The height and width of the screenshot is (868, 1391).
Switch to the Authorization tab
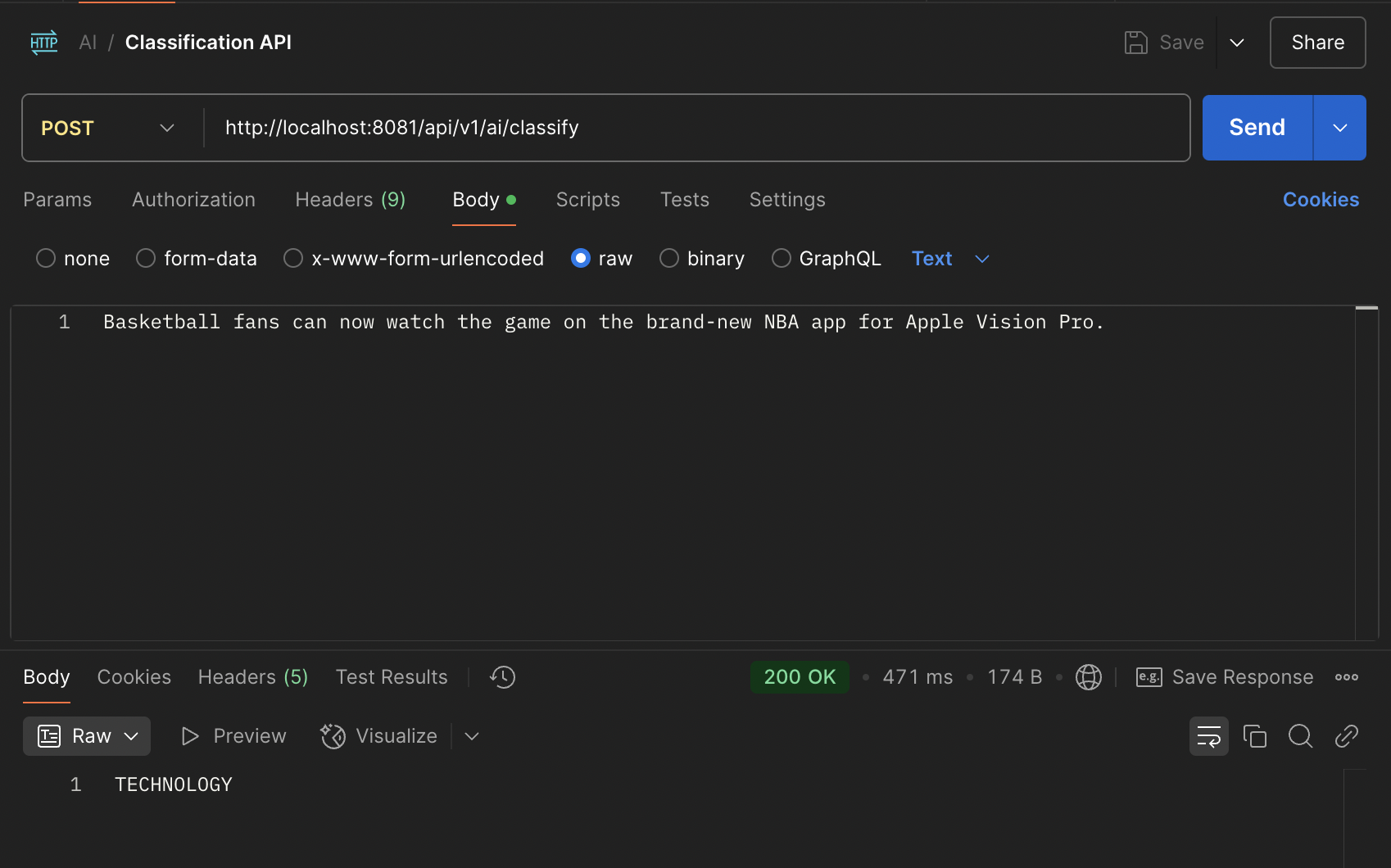tap(193, 200)
